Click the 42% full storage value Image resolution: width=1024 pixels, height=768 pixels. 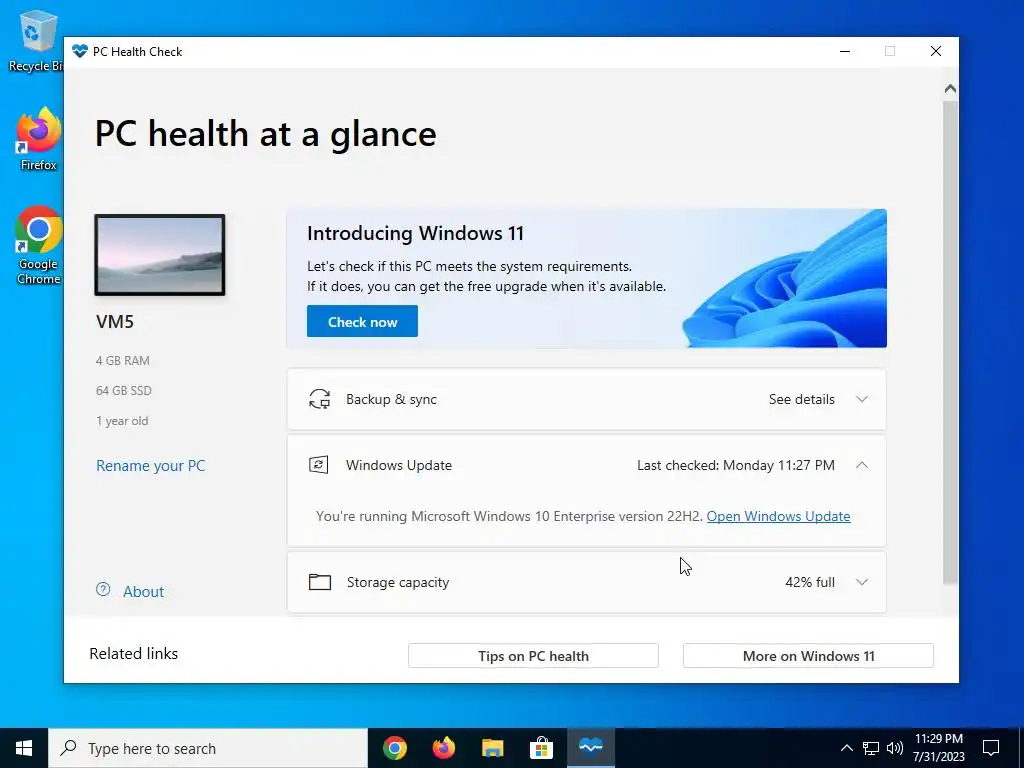[810, 582]
